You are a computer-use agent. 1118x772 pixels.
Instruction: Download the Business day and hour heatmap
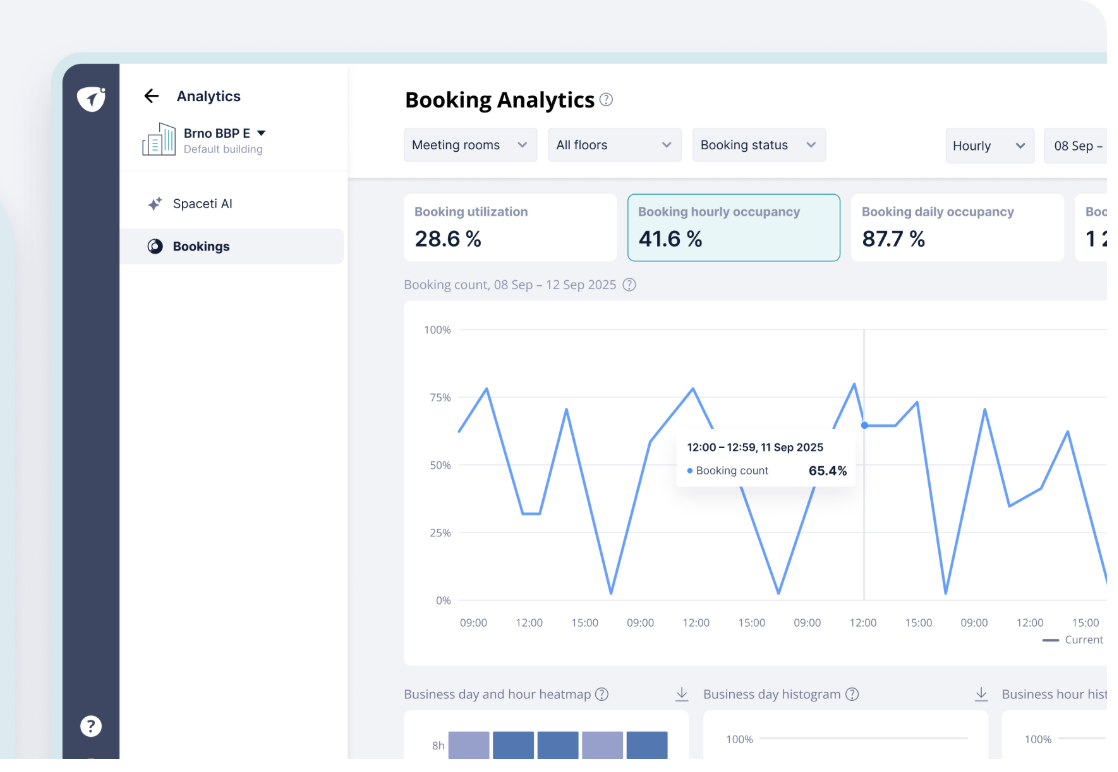click(682, 694)
